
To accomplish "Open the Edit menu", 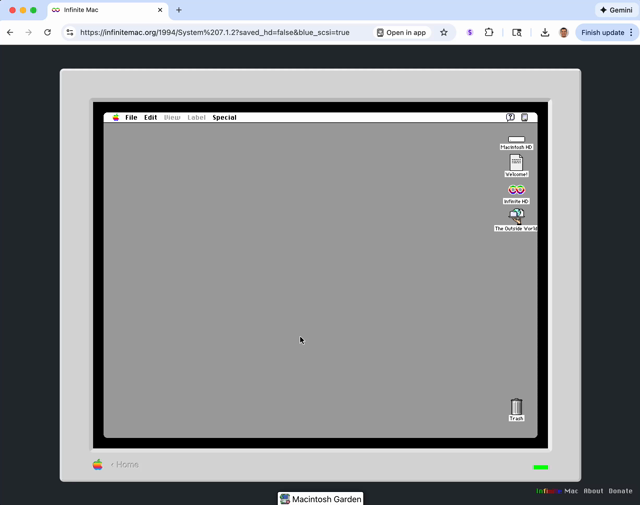I will pyautogui.click(x=150, y=117).
